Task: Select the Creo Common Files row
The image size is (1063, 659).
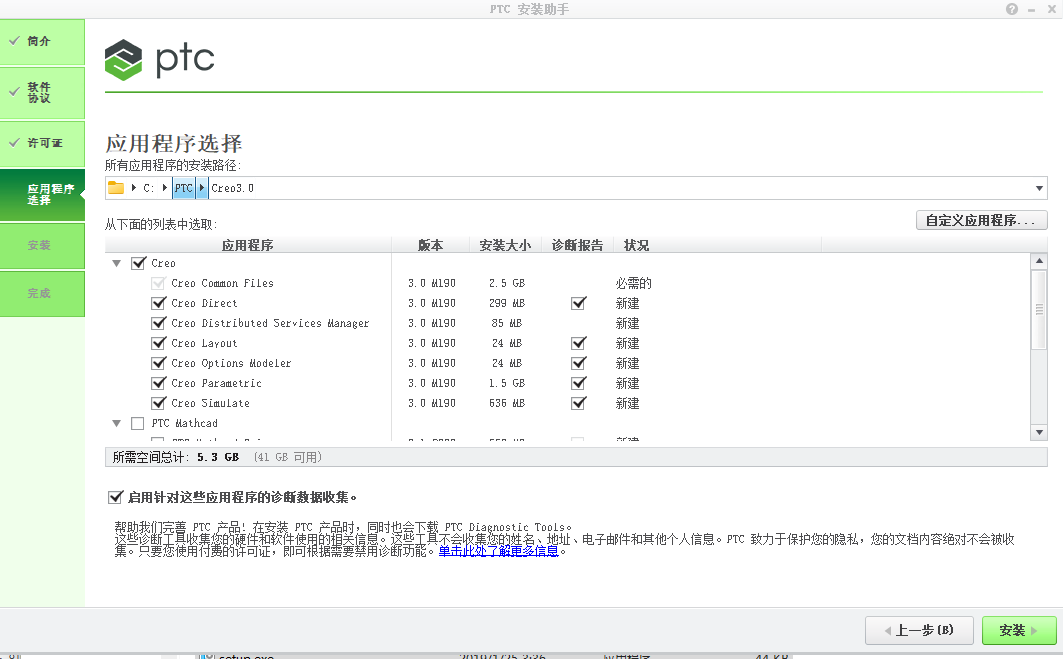Action: 222,283
